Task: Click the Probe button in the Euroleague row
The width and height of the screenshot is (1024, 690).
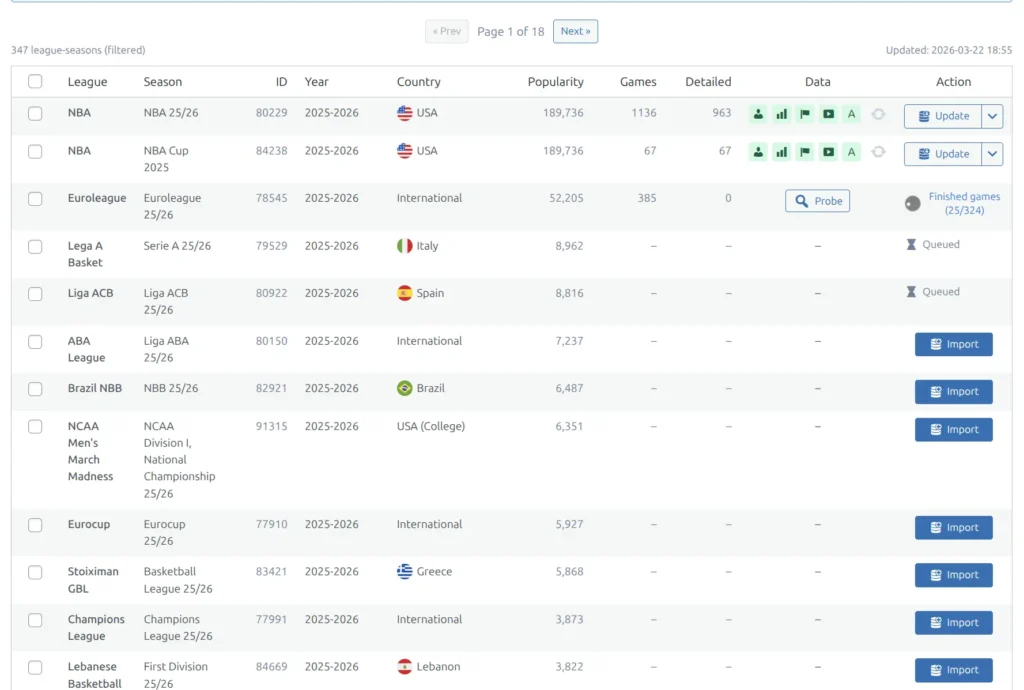Action: pyautogui.click(x=818, y=201)
